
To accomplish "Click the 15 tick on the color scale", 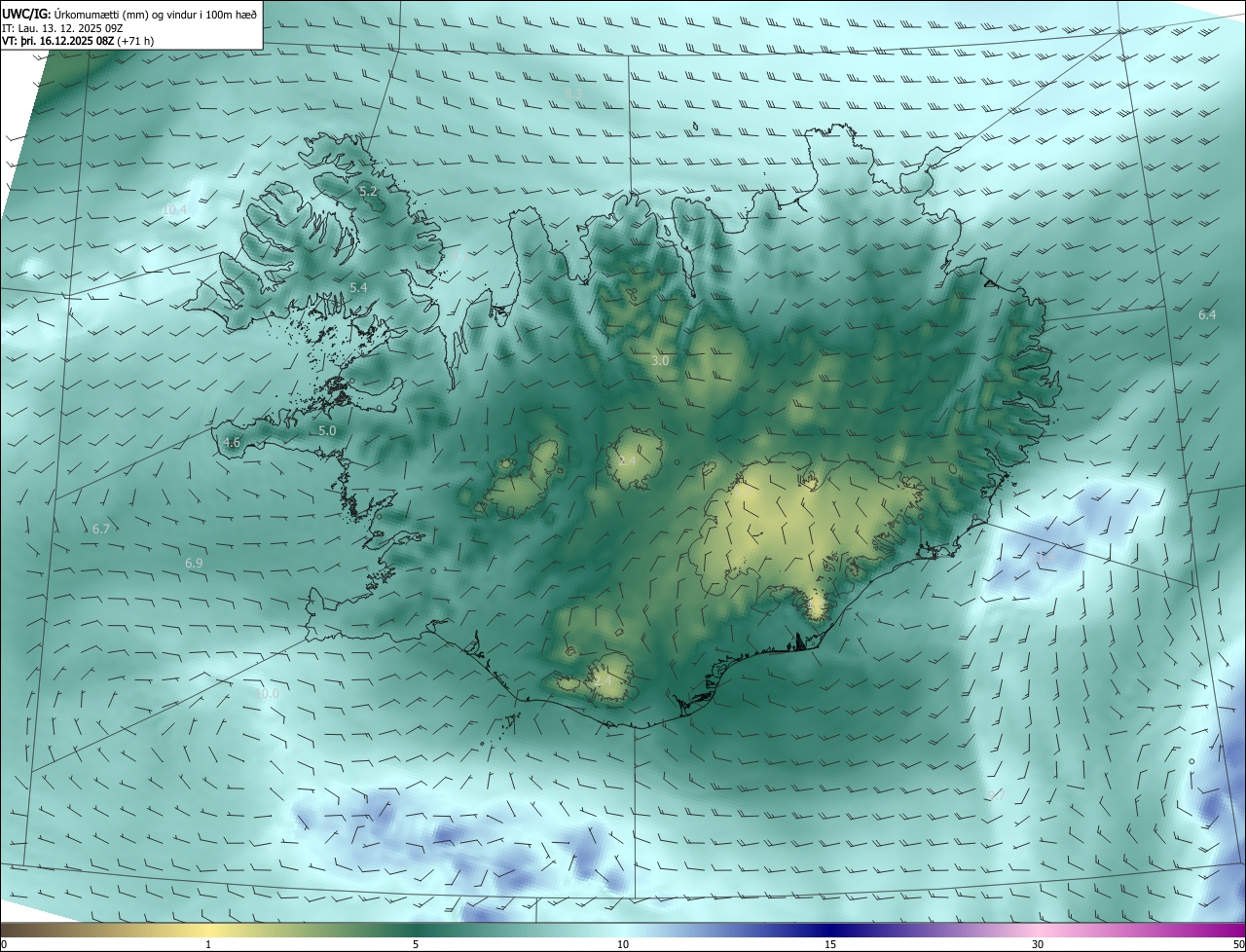I will (x=830, y=944).
